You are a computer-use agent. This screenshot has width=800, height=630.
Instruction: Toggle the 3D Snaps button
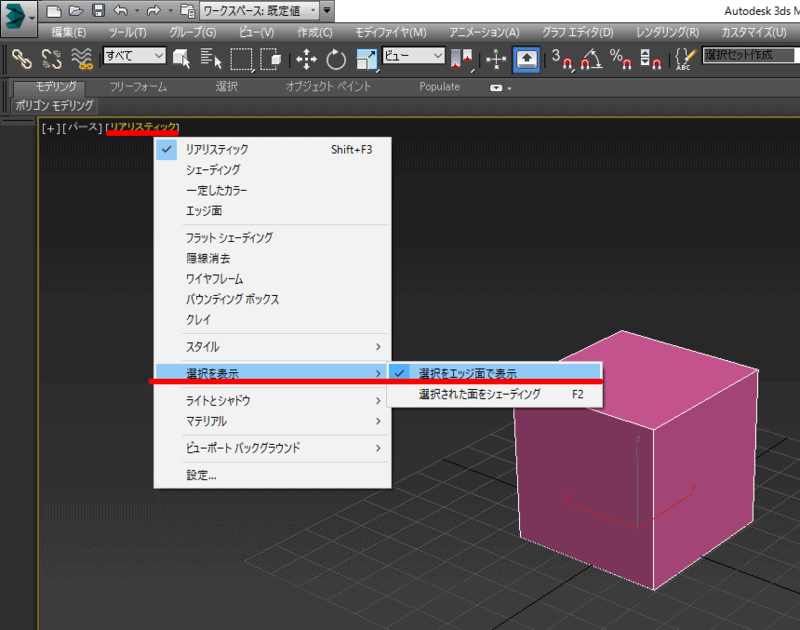point(563,58)
